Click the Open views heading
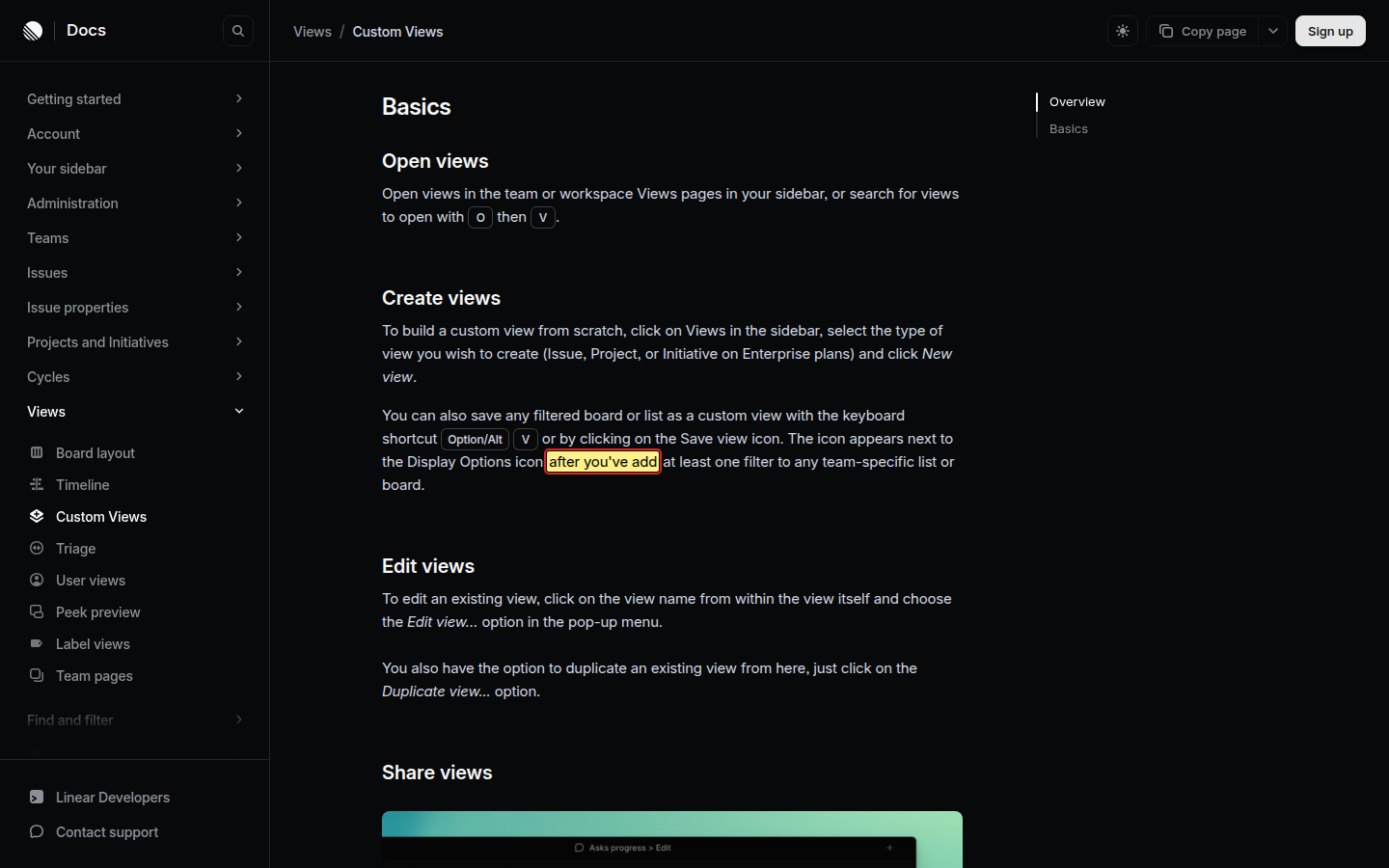This screenshot has height=868, width=1389. pyautogui.click(x=435, y=161)
